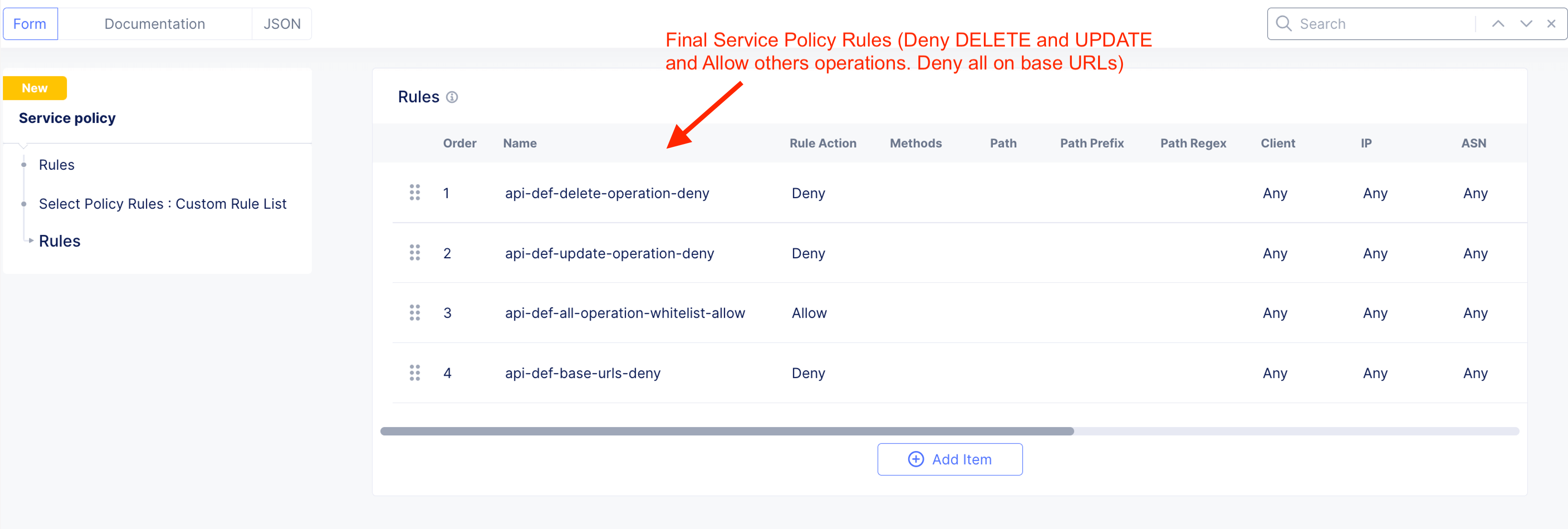
Task: Go to next search result arrow
Action: 1525,24
